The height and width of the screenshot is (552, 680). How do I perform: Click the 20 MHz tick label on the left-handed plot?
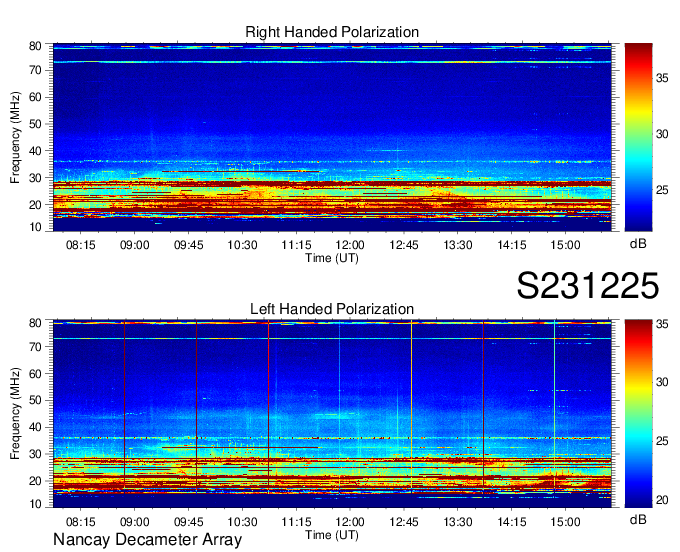(35, 481)
